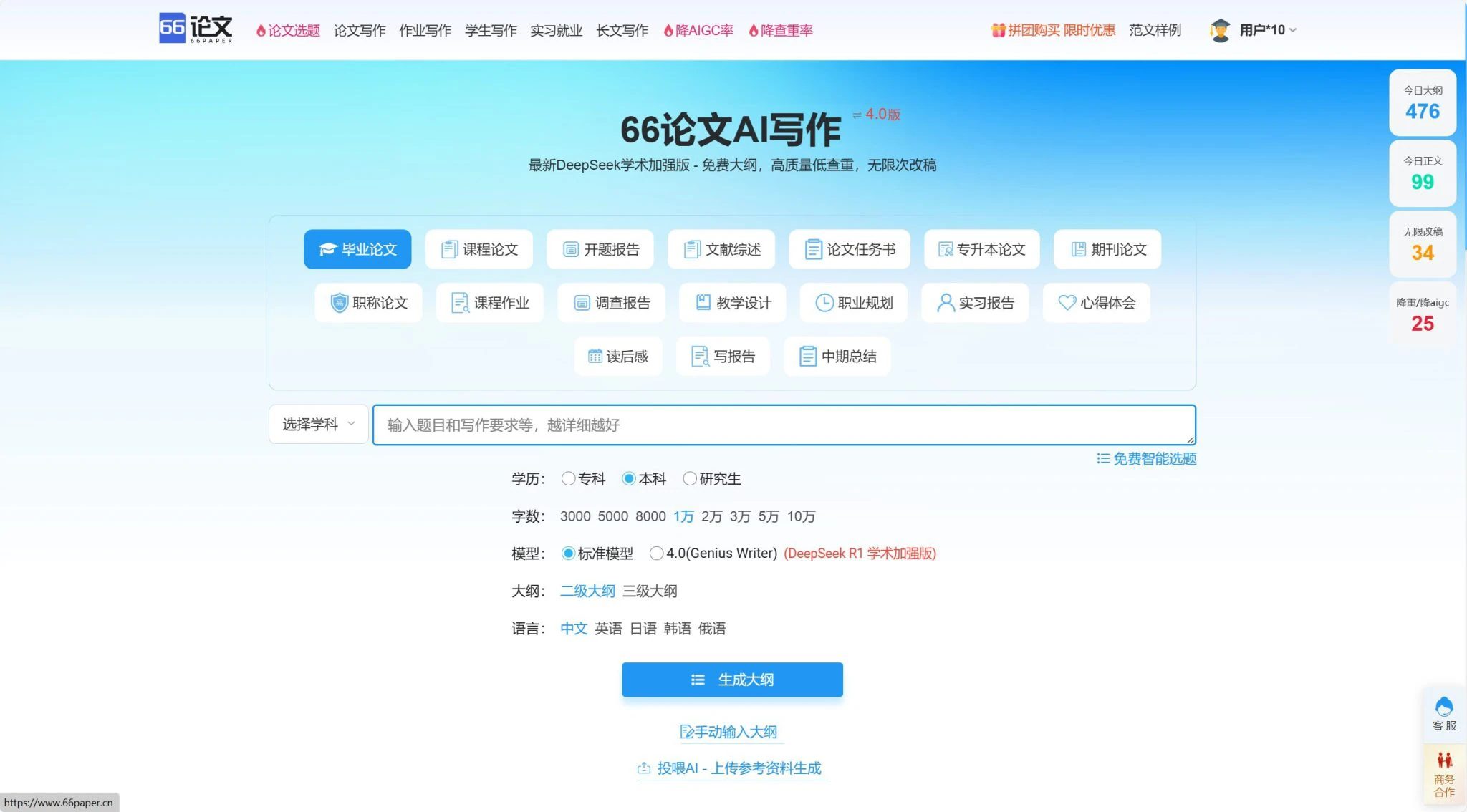
Task: Click the person icon on 实习报告
Action: (946, 303)
